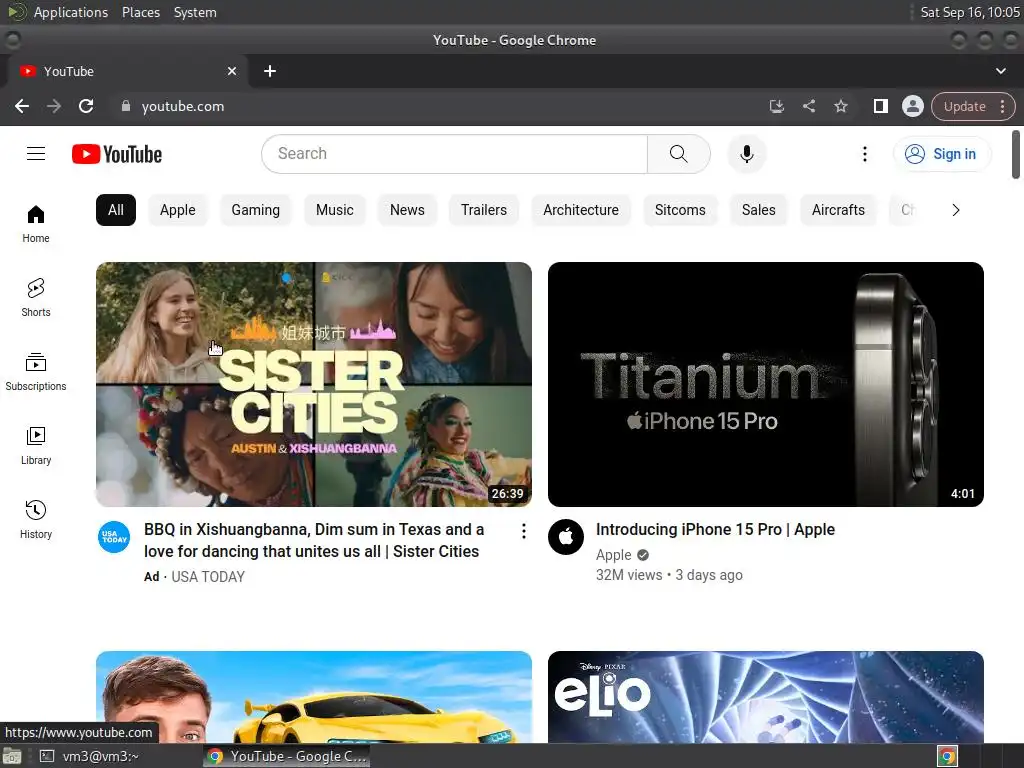This screenshot has width=1024, height=768.
Task: Focus the YouTube search field
Action: (455, 154)
